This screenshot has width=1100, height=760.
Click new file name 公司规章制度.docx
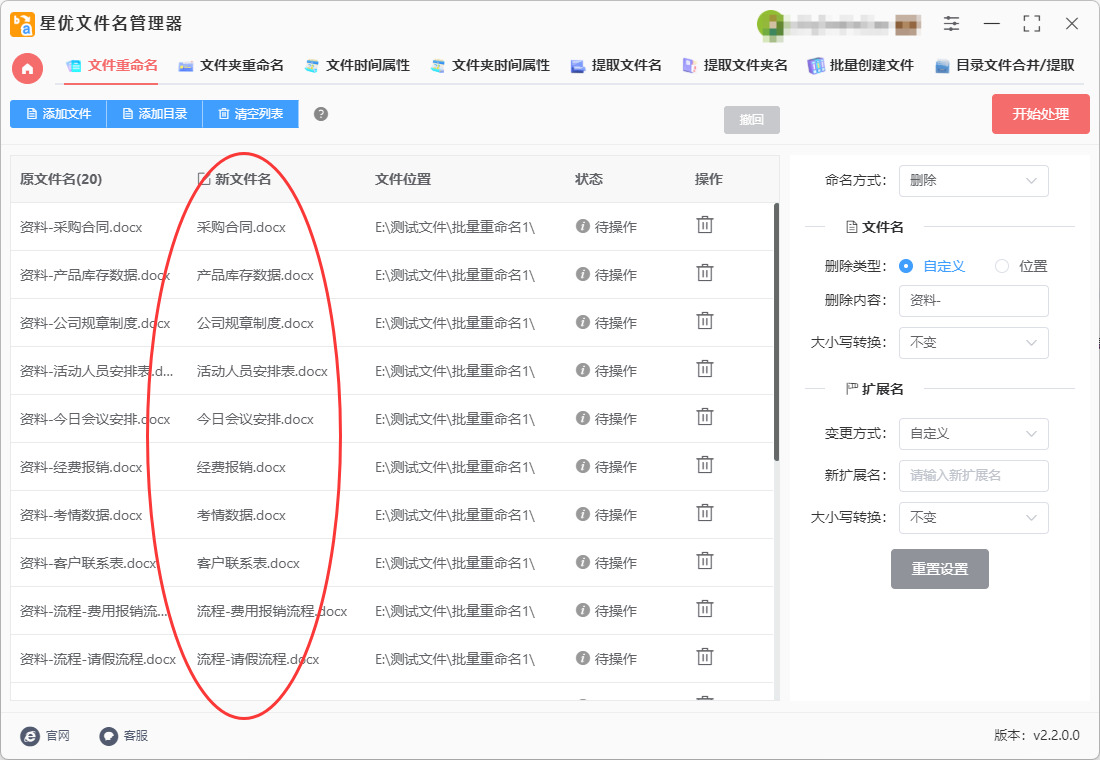(255, 324)
